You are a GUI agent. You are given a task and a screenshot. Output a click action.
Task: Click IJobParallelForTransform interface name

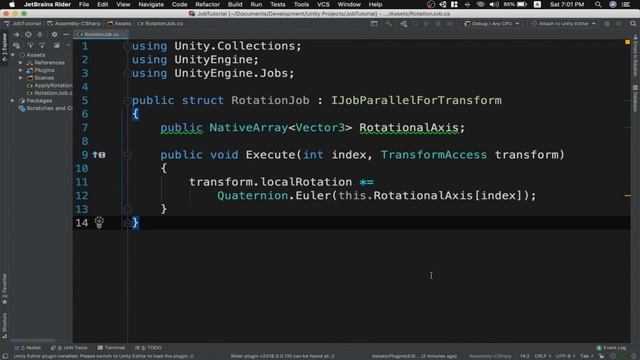[416, 100]
